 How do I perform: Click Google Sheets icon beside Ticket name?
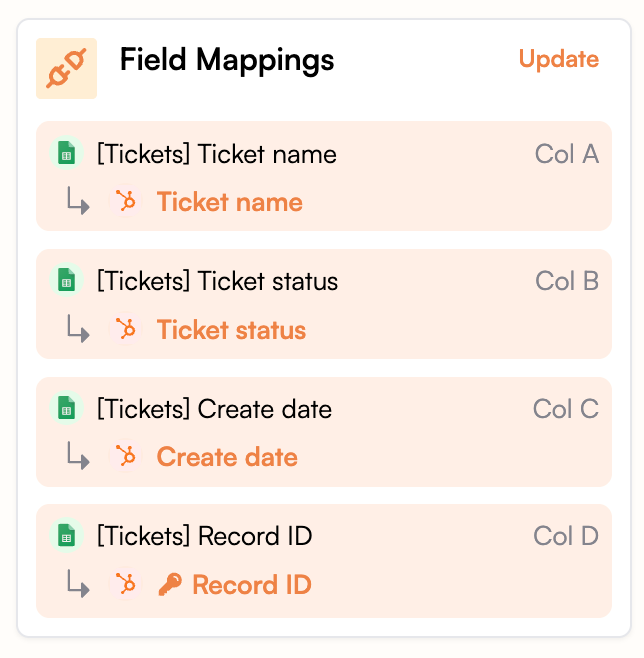(66, 155)
